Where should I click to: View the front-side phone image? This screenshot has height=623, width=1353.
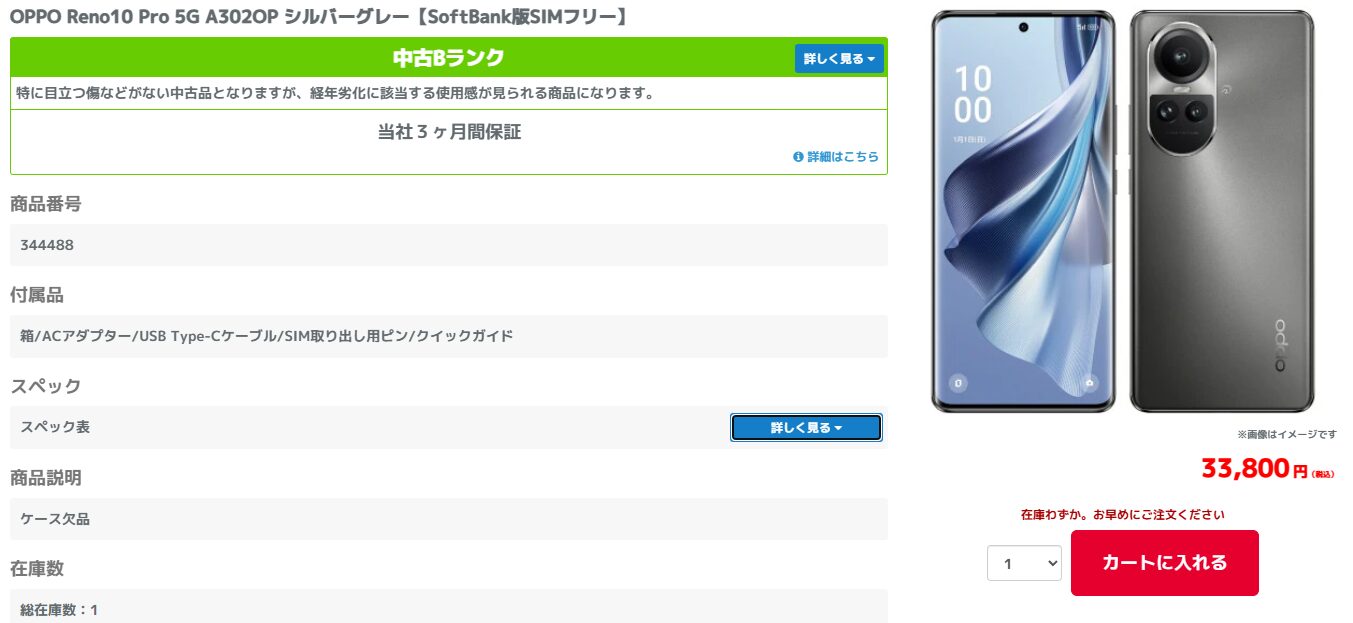1023,211
